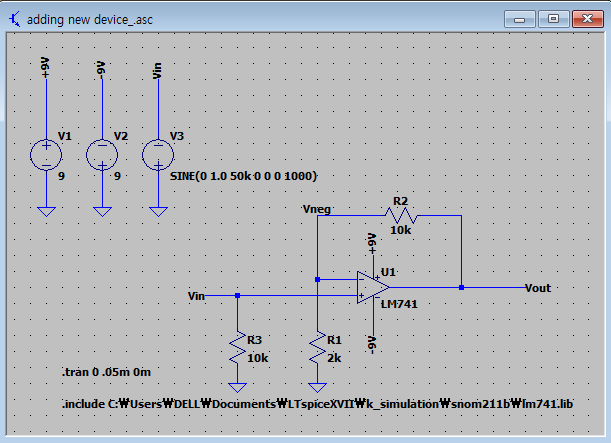Click the wire junction above R3
The image size is (611, 443).
click(x=237, y=296)
